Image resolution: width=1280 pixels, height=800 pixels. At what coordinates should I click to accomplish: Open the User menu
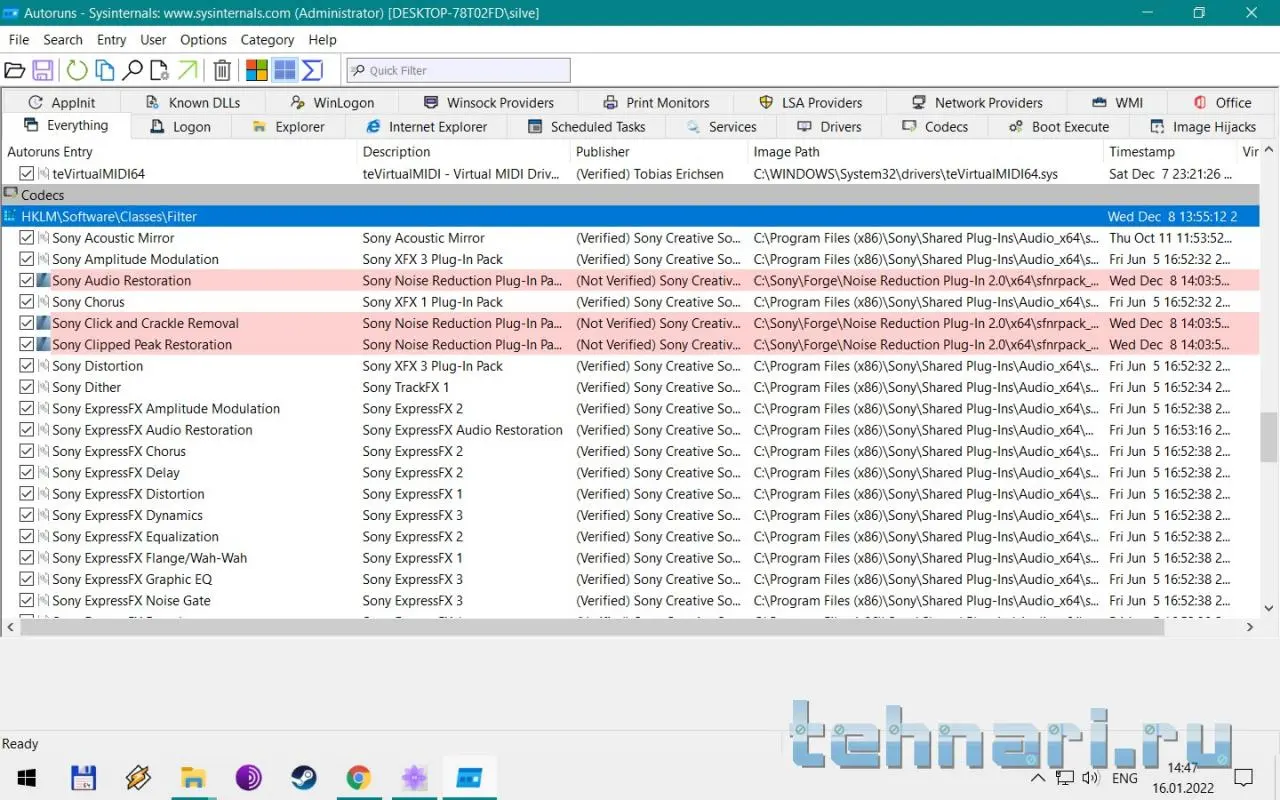153,40
